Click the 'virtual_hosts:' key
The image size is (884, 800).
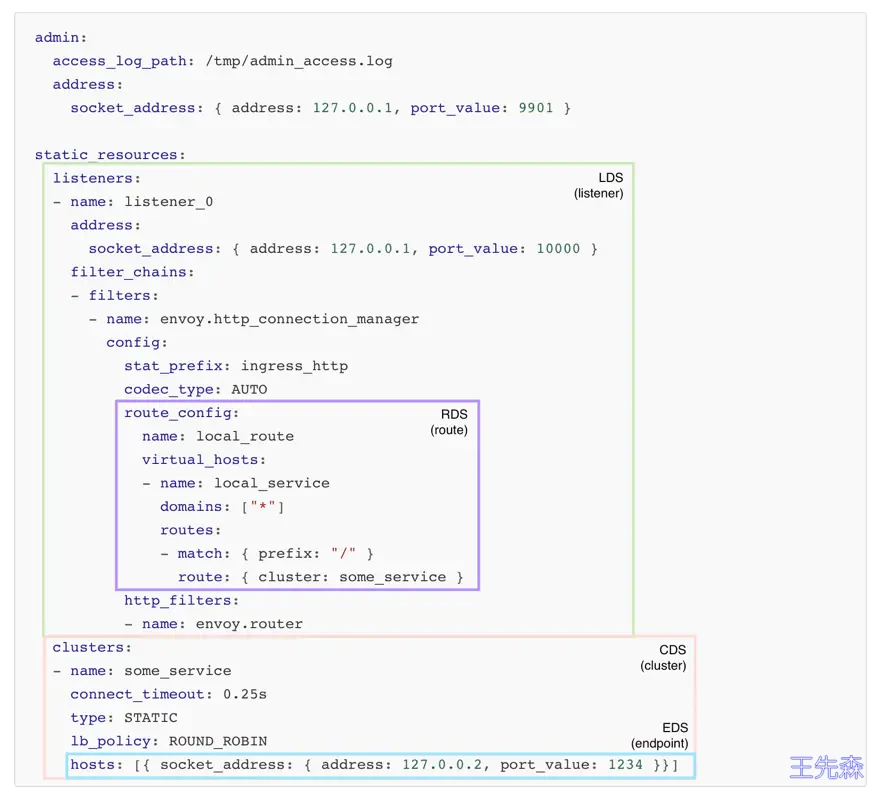204,460
